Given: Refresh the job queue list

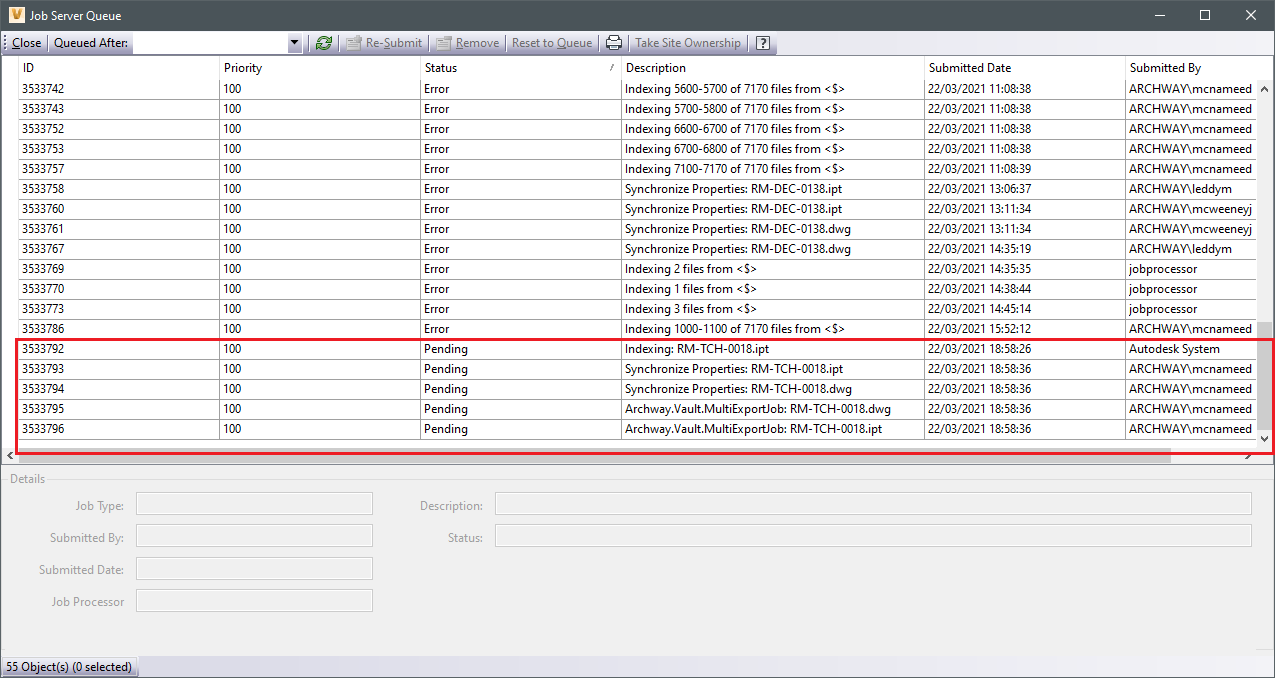Looking at the screenshot, I should (x=322, y=43).
